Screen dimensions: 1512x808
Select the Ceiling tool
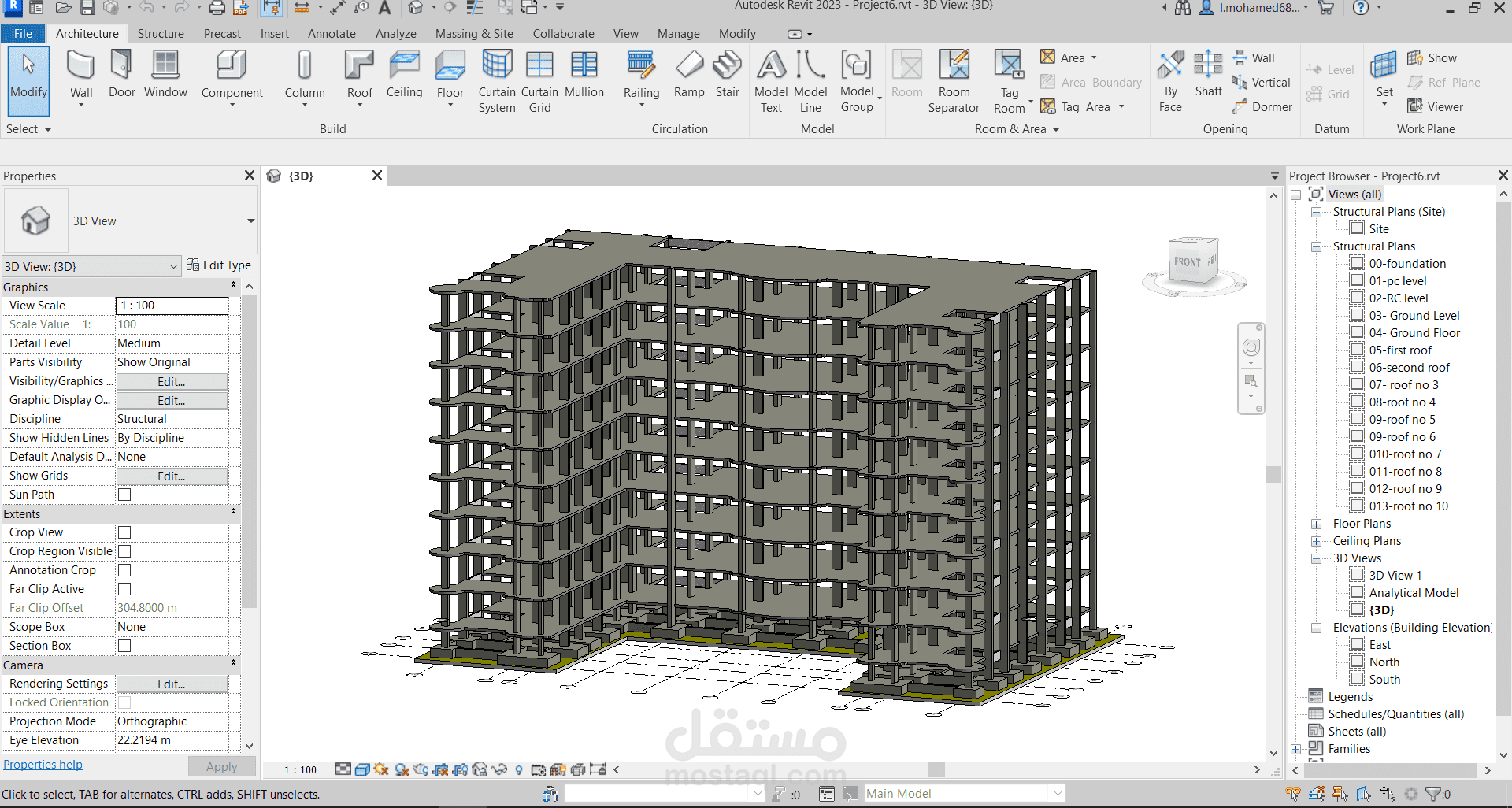(x=405, y=74)
